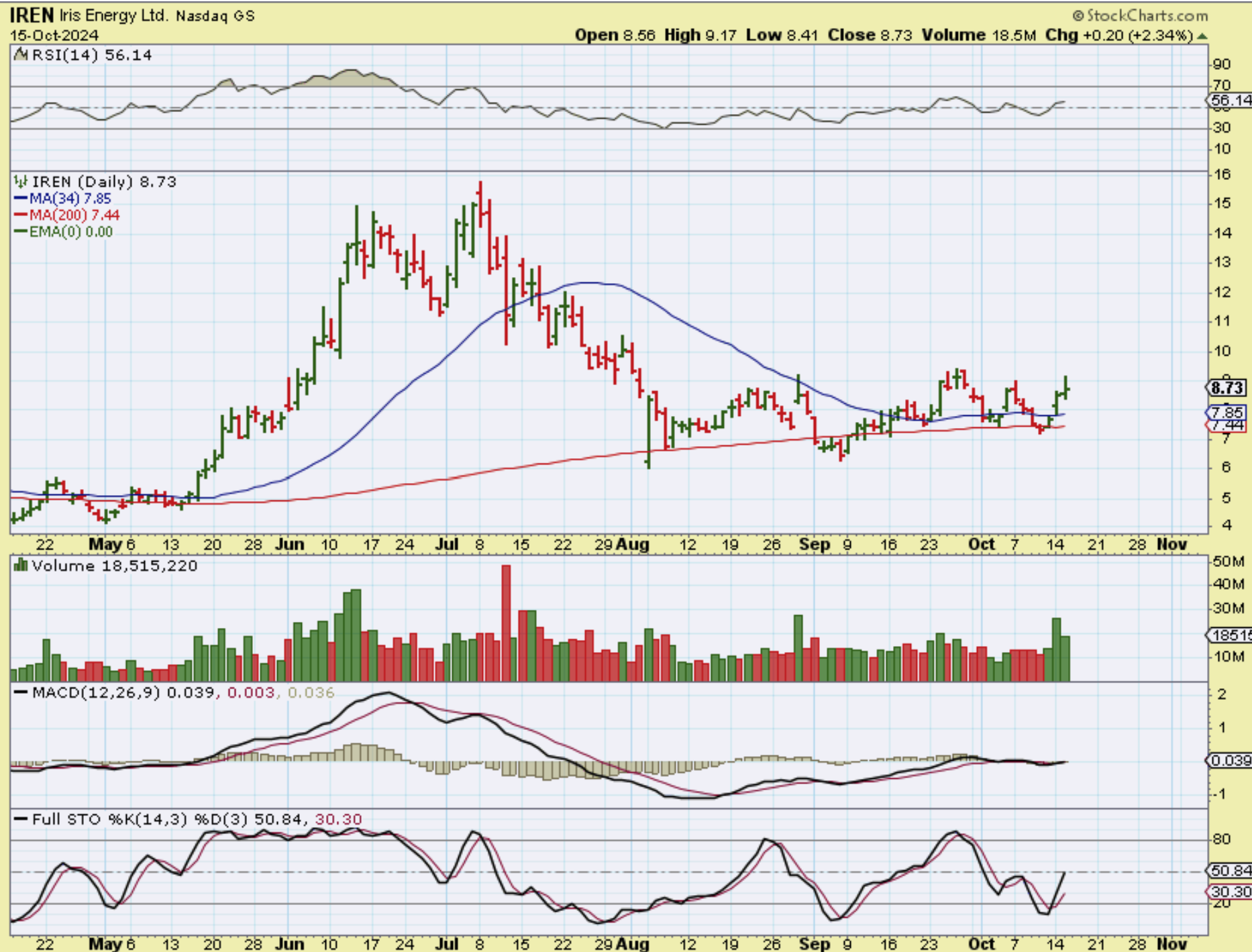
Task: Click the green up-triangle after the Chg value
Action: tap(1202, 36)
